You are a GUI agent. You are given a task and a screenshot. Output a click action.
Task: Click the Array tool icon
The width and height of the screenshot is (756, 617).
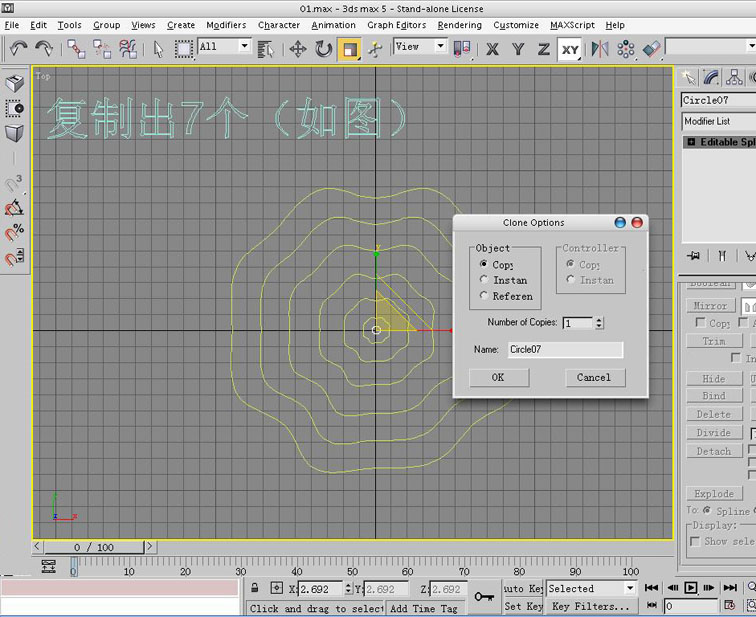[x=625, y=49]
